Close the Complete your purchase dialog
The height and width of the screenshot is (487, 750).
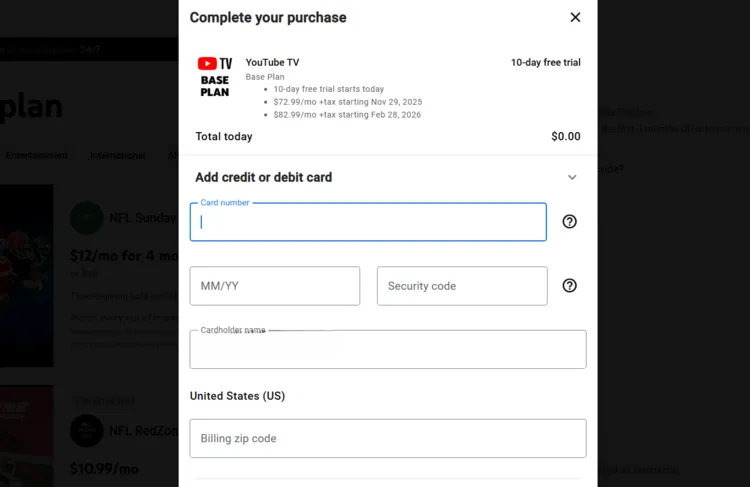[x=575, y=17]
